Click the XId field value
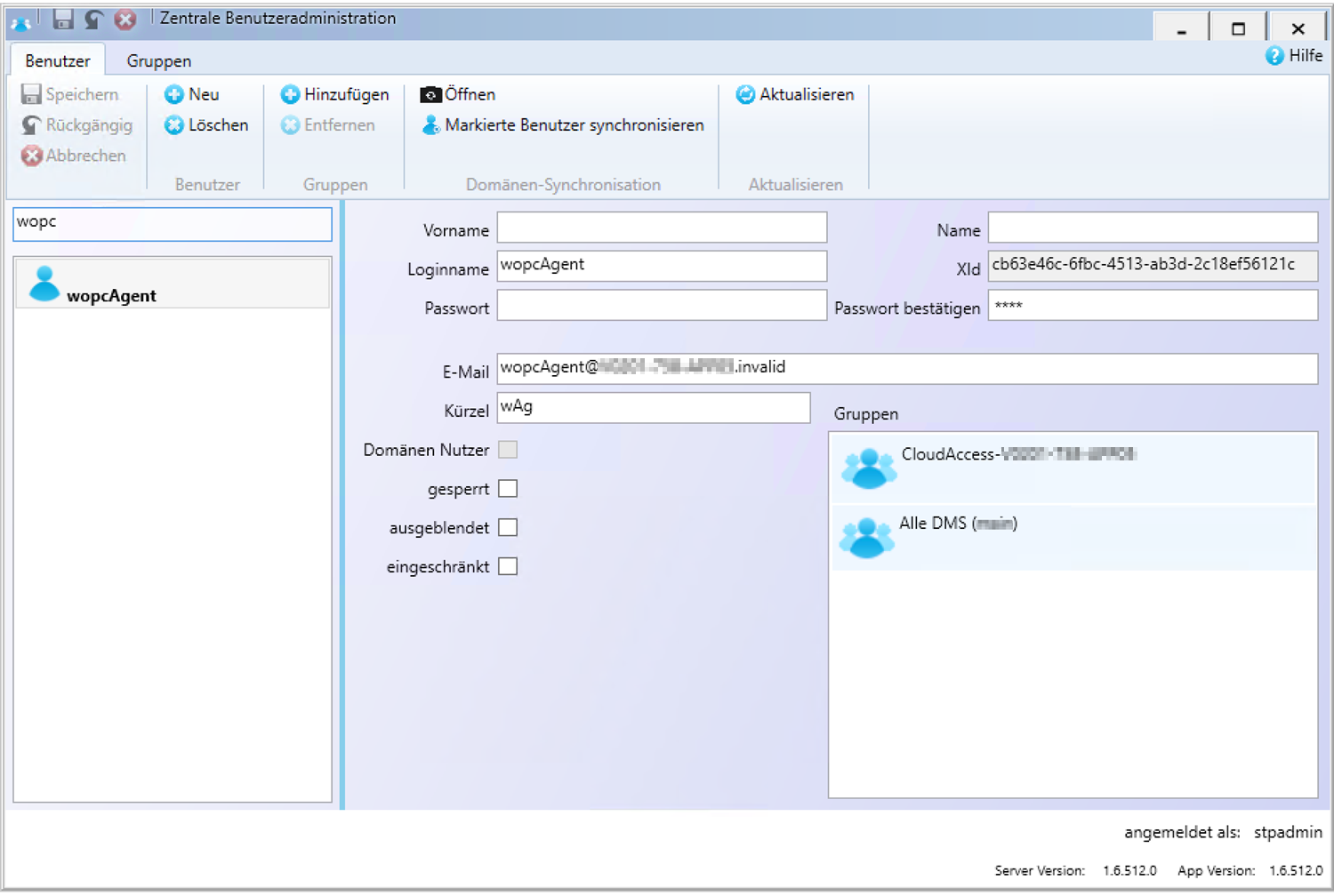 (x=1153, y=266)
